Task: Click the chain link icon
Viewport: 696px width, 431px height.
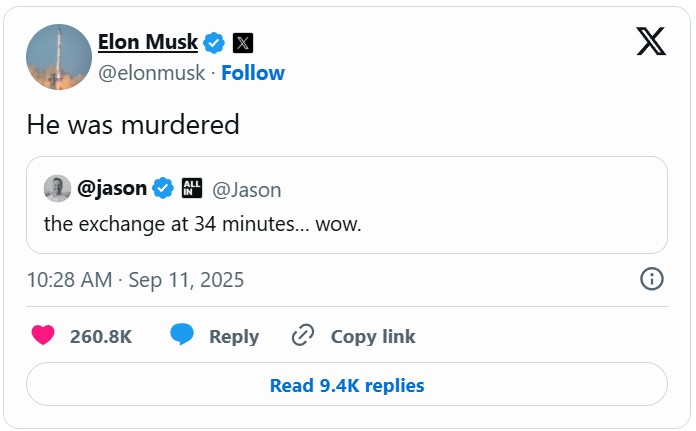Action: [x=303, y=336]
